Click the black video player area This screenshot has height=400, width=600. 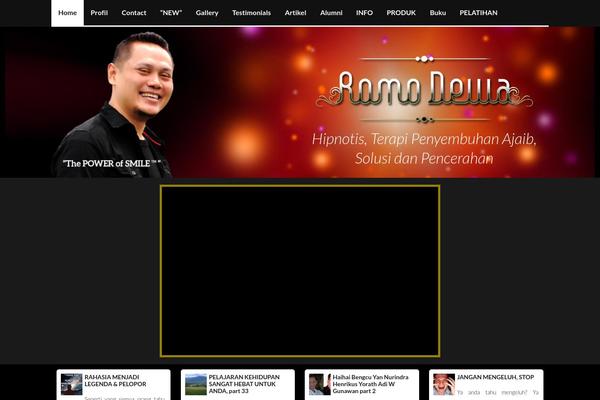(300, 271)
